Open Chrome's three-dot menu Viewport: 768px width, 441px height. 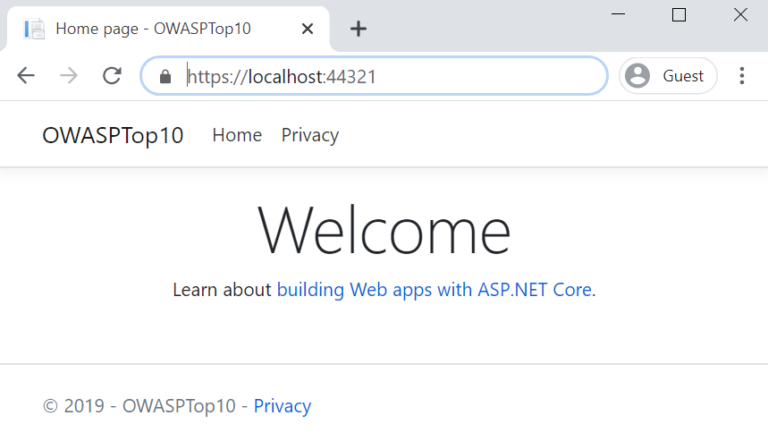pos(742,76)
